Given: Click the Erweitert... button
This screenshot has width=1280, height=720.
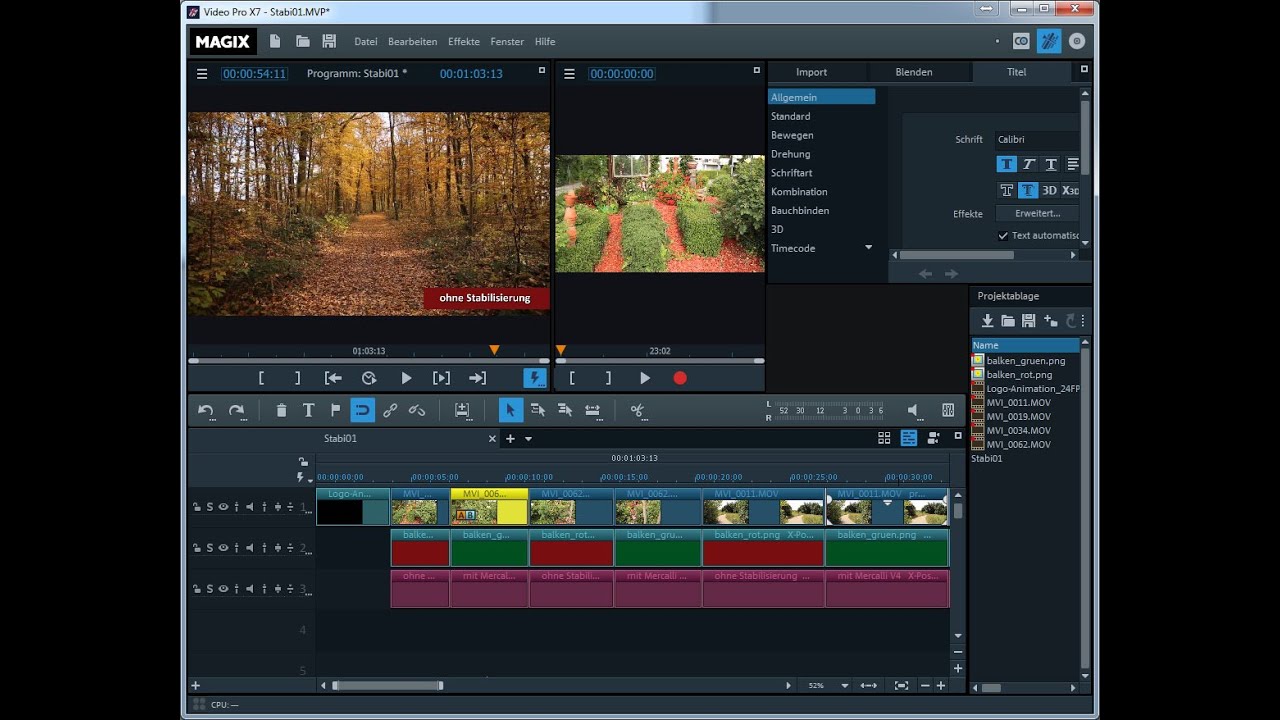Looking at the screenshot, I should (1037, 213).
